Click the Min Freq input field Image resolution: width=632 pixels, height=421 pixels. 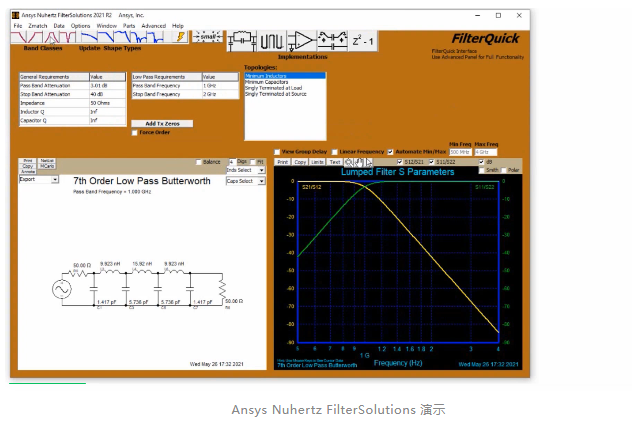click(460, 152)
